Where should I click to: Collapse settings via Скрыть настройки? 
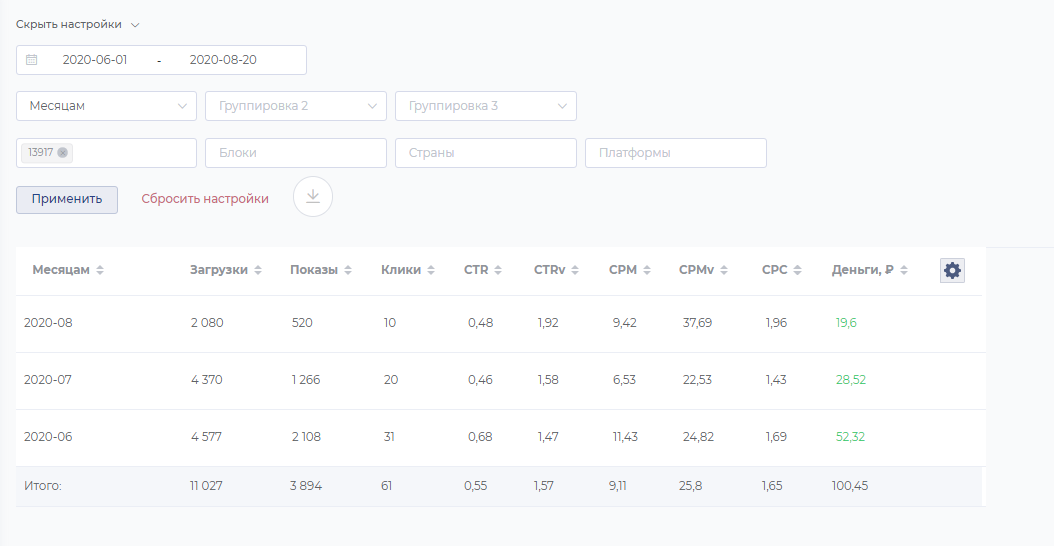click(77, 24)
